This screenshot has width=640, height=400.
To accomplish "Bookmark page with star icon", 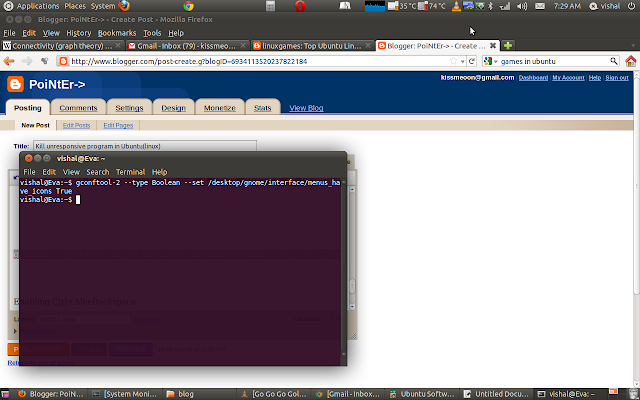I will 453,61.
